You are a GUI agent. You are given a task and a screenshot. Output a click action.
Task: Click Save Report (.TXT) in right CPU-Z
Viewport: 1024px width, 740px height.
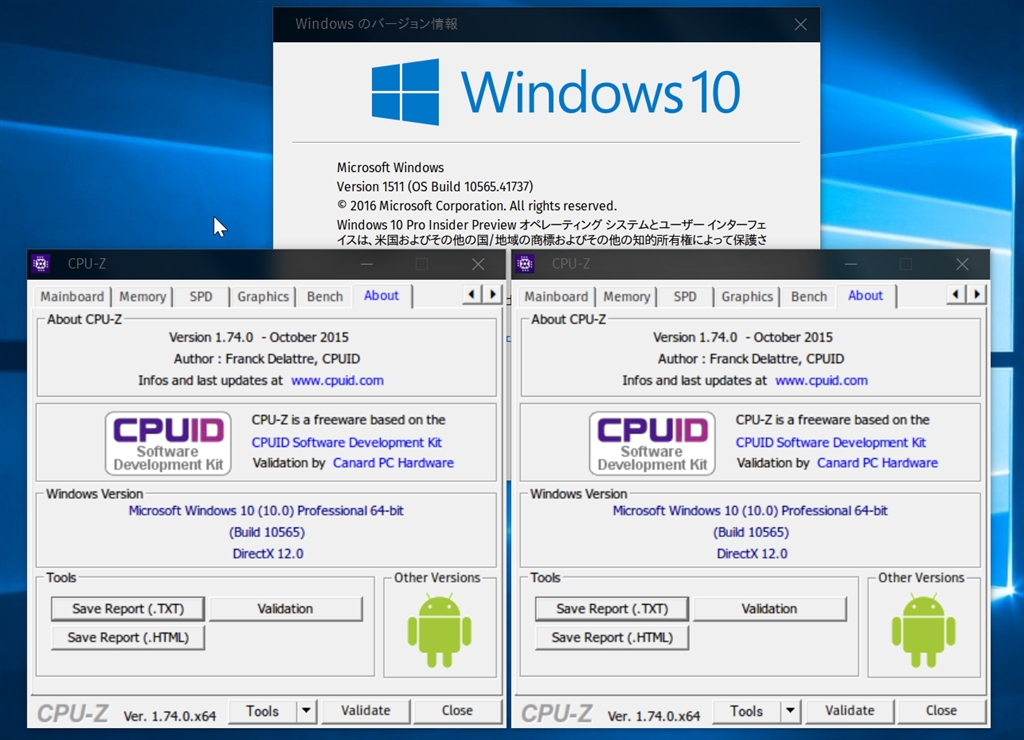click(x=612, y=609)
